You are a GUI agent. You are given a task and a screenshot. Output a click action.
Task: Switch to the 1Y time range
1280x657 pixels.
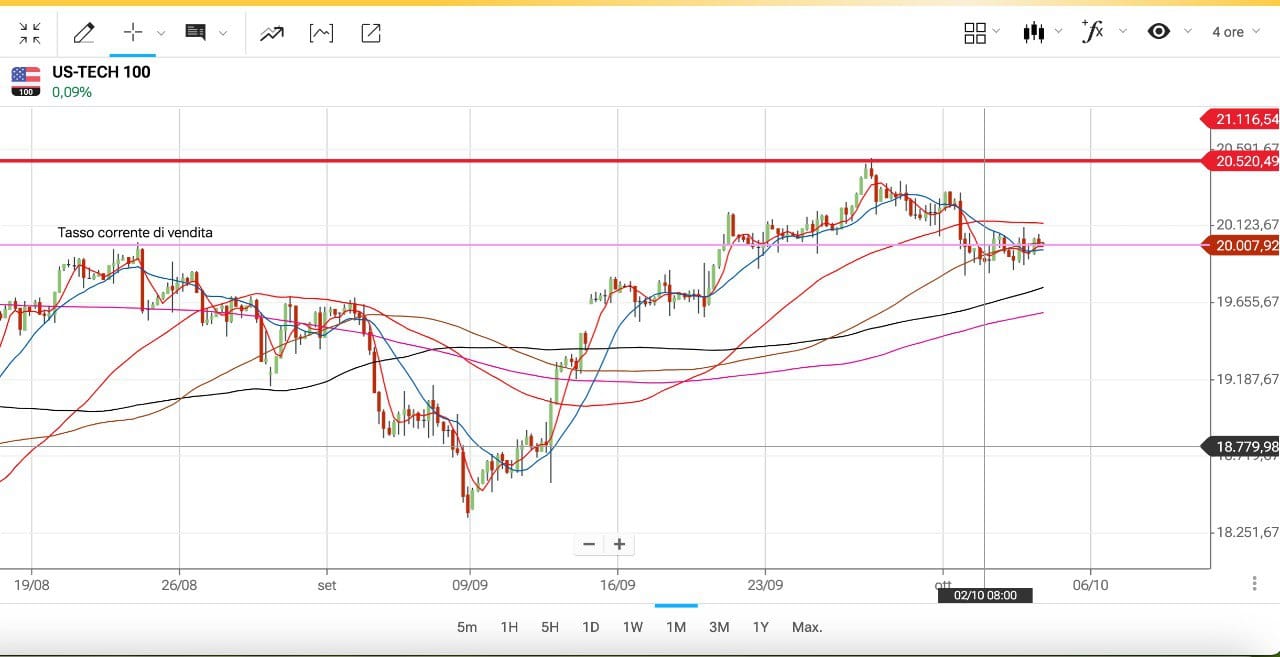coord(760,627)
